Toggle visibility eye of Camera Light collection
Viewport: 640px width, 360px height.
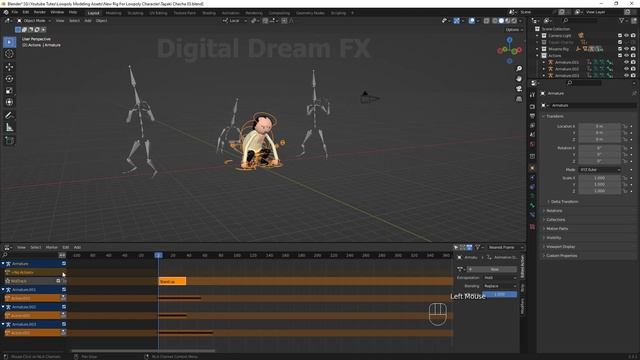tap(627, 36)
